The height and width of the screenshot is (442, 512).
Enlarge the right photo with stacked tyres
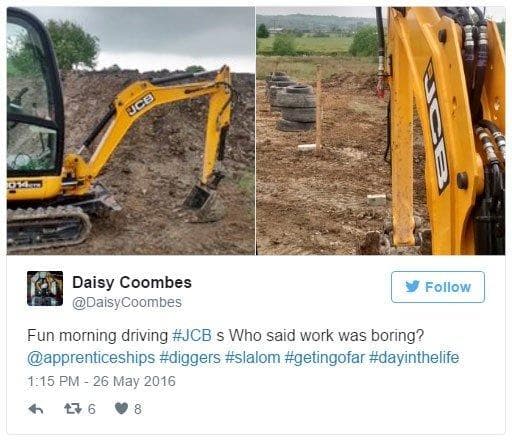pos(381,131)
